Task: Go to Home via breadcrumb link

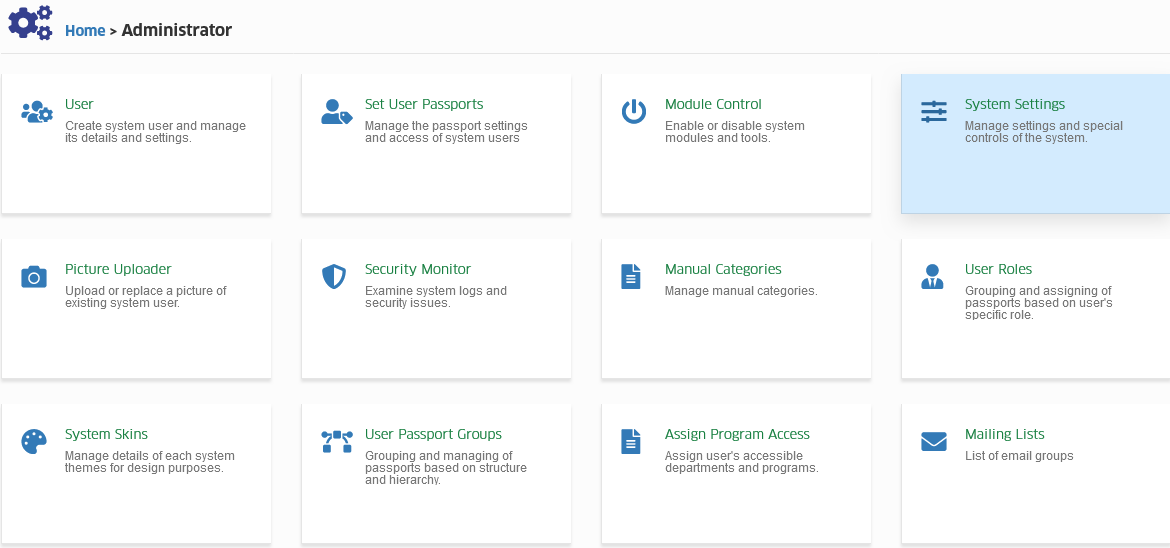Action: (85, 31)
